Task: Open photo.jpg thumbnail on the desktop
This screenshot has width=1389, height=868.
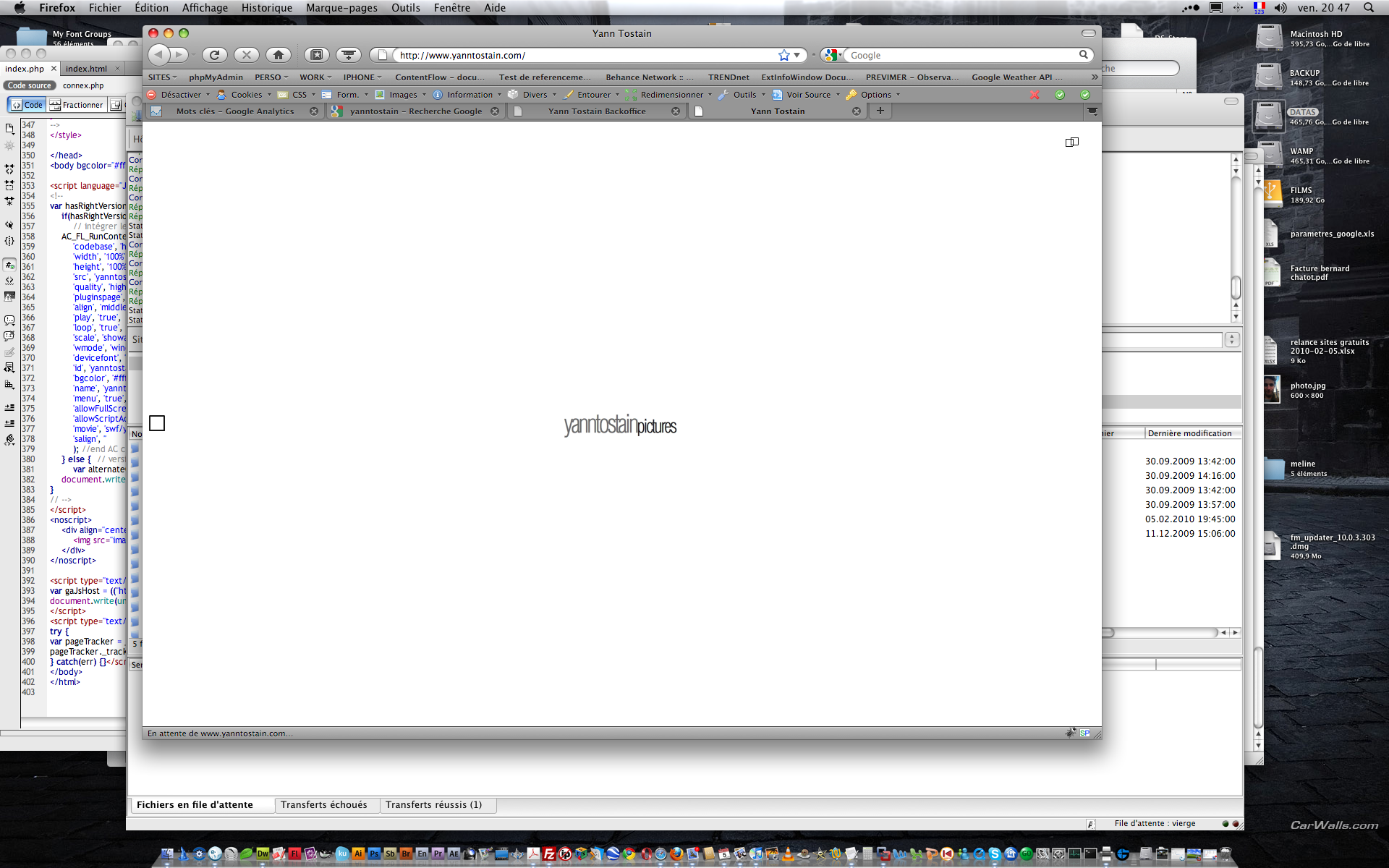Action: pos(1271,389)
